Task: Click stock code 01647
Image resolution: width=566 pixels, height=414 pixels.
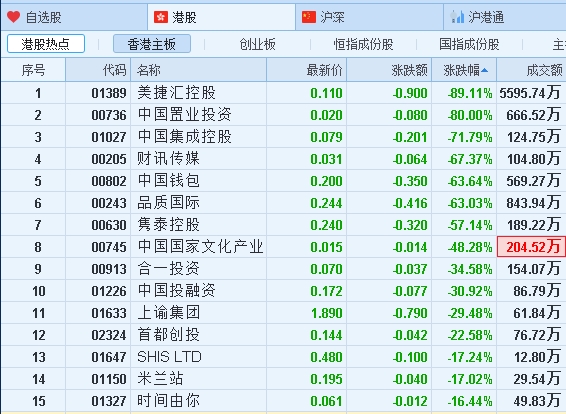Action: (109, 358)
